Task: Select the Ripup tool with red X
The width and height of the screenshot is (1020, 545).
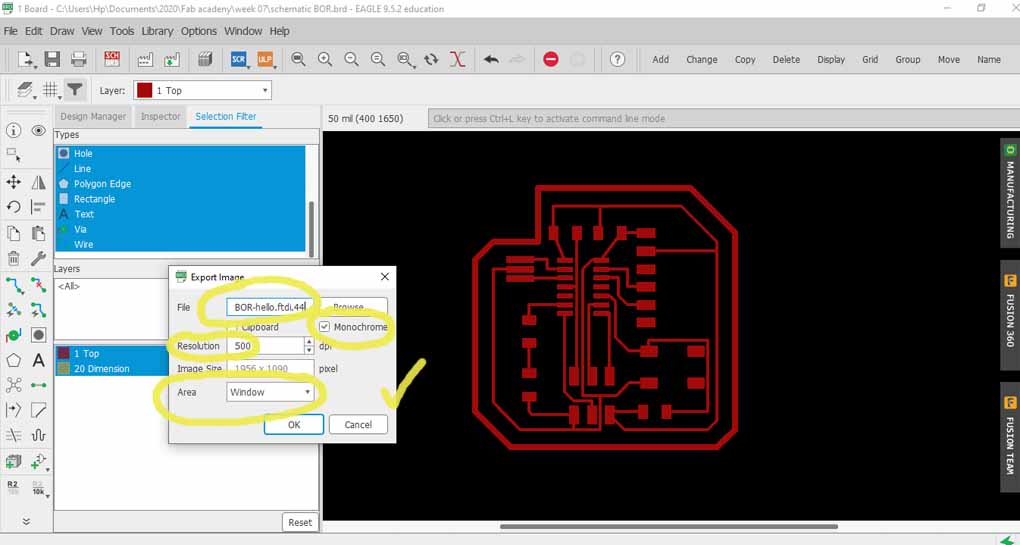Action: pyautogui.click(x=38, y=284)
